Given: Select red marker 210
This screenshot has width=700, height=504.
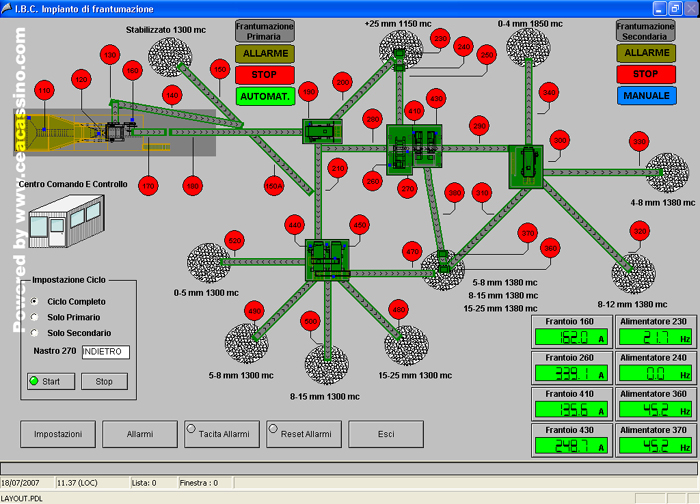Looking at the screenshot, I should [x=338, y=168].
